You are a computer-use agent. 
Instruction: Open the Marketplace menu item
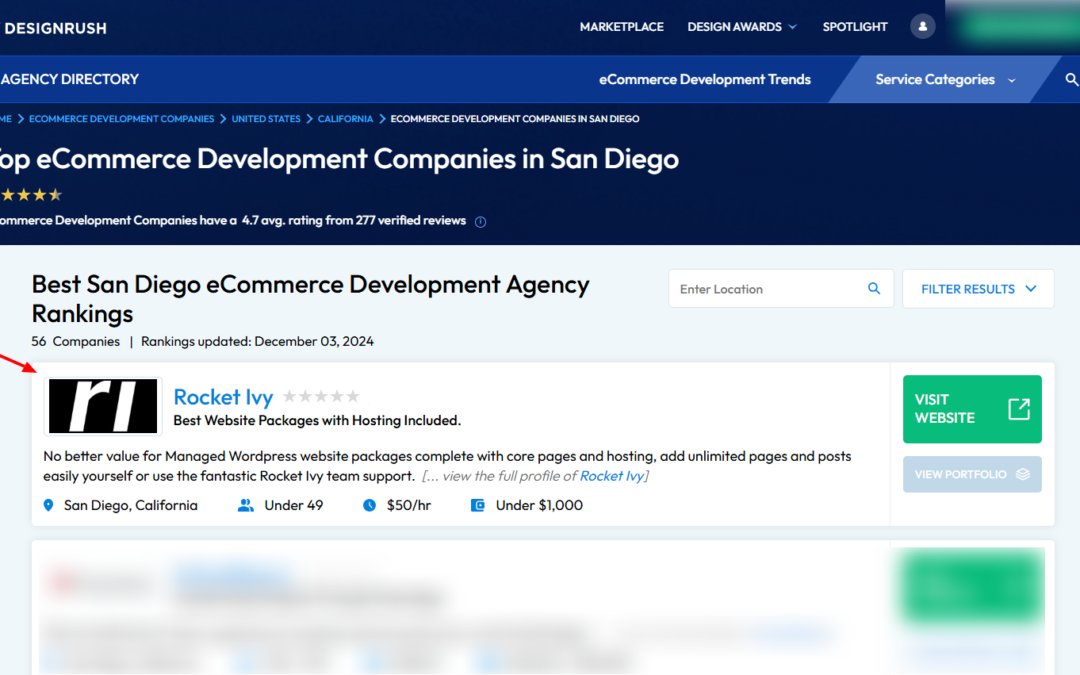click(621, 27)
